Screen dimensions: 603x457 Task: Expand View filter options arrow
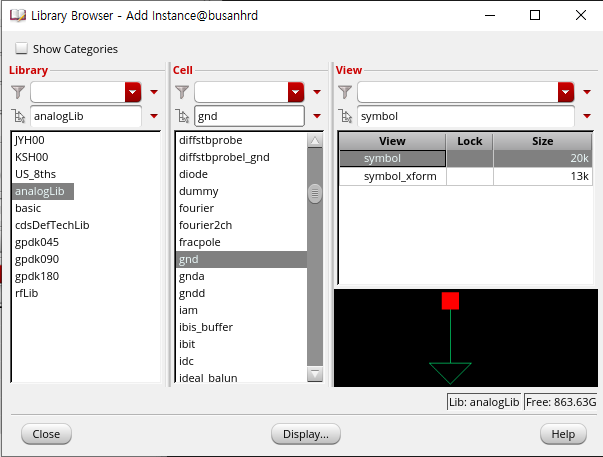587,92
